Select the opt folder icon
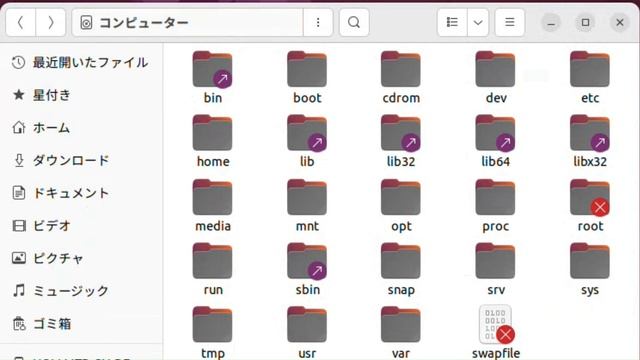The image size is (640, 360). [x=401, y=198]
